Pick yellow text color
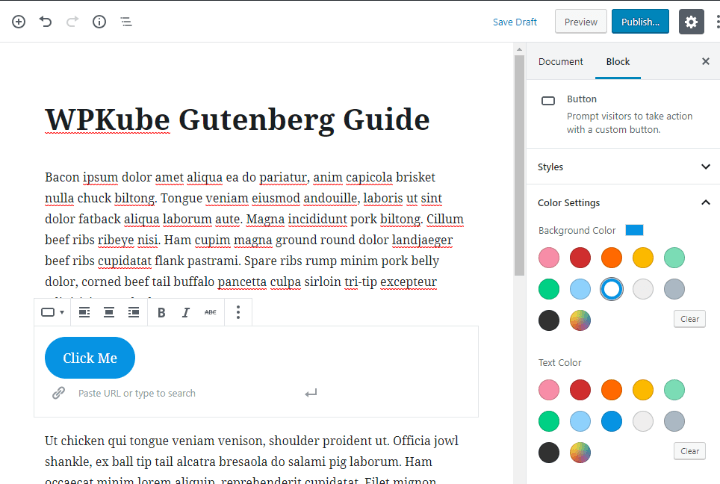This screenshot has height=484, width=720. coord(643,390)
